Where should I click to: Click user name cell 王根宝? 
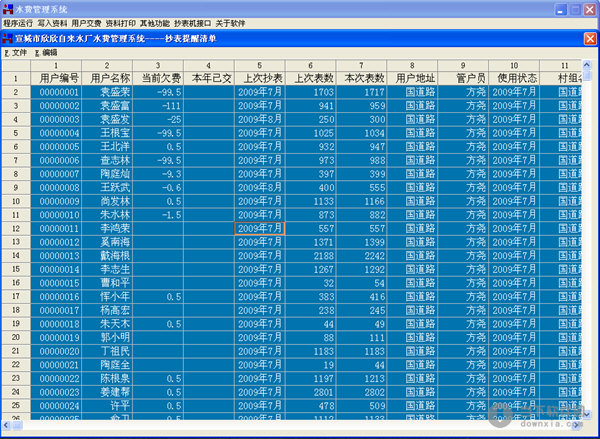(107, 133)
